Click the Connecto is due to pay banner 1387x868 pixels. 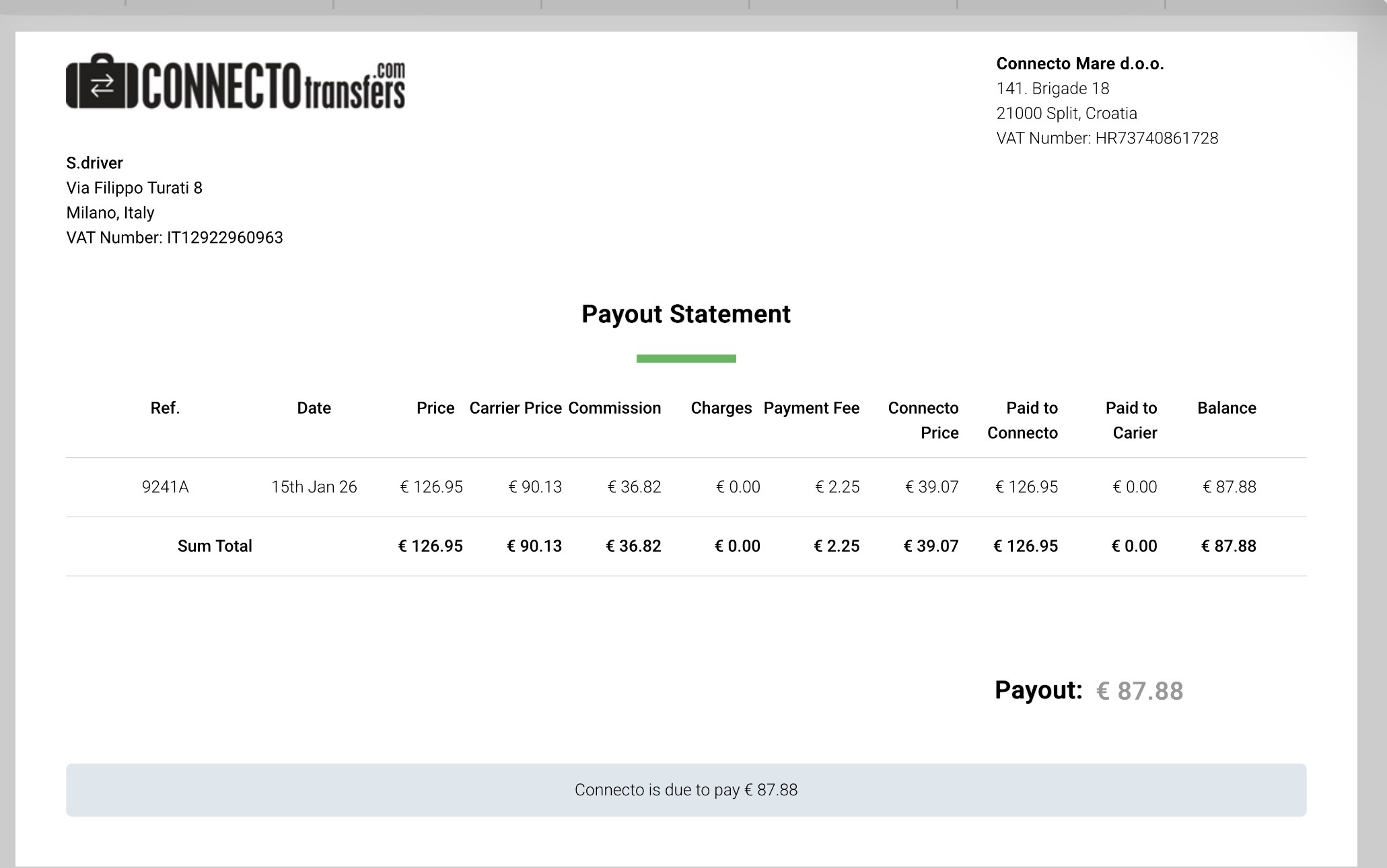(x=686, y=790)
